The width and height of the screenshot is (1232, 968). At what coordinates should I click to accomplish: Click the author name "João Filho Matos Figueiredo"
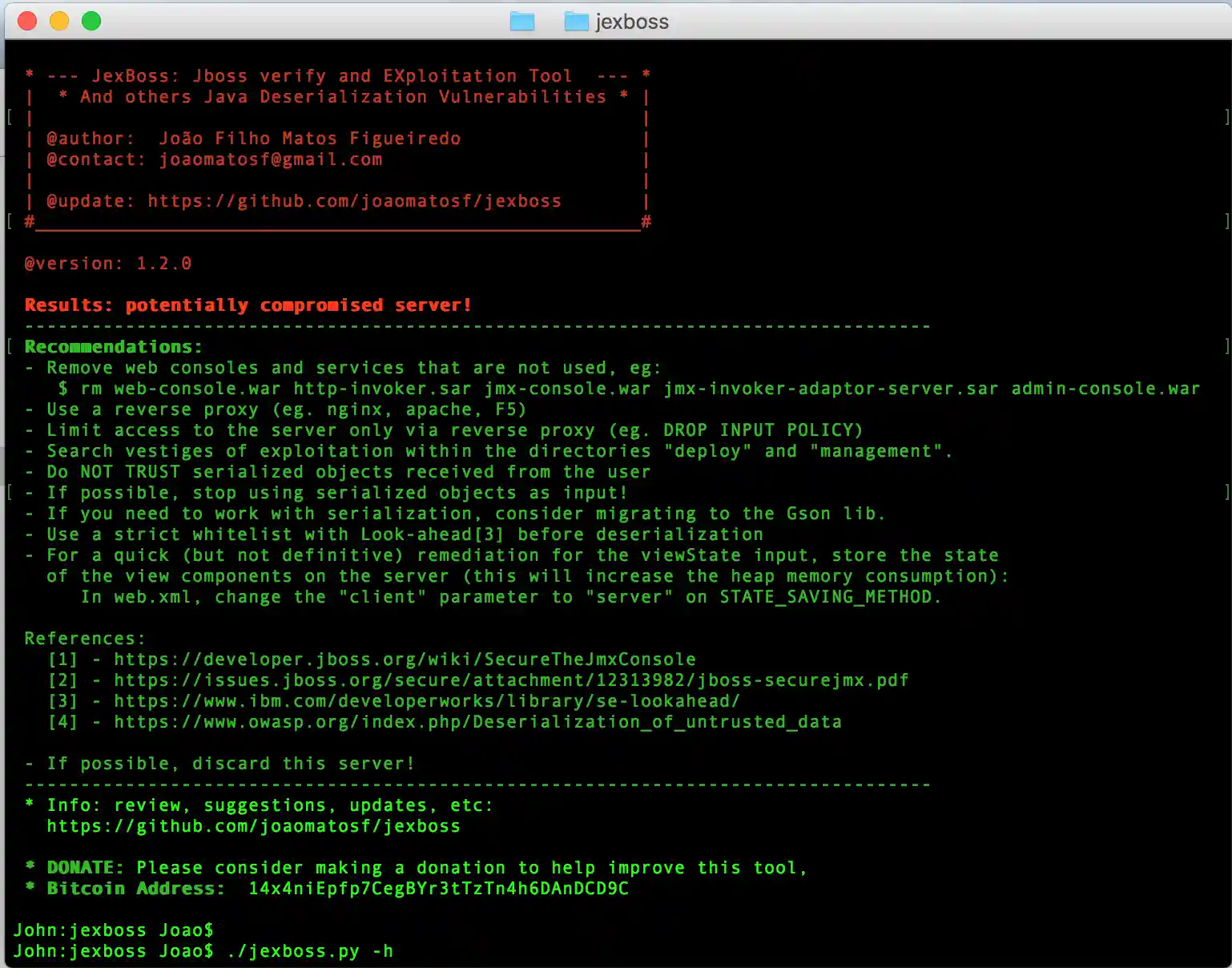(x=309, y=139)
